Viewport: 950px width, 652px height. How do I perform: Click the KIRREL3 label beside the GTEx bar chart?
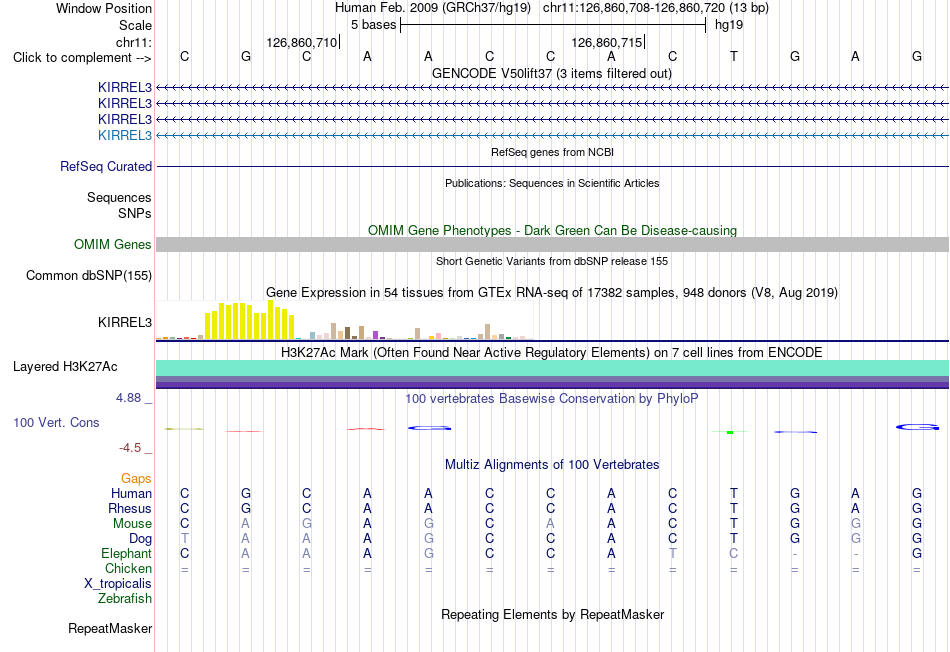pyautogui.click(x=125, y=322)
